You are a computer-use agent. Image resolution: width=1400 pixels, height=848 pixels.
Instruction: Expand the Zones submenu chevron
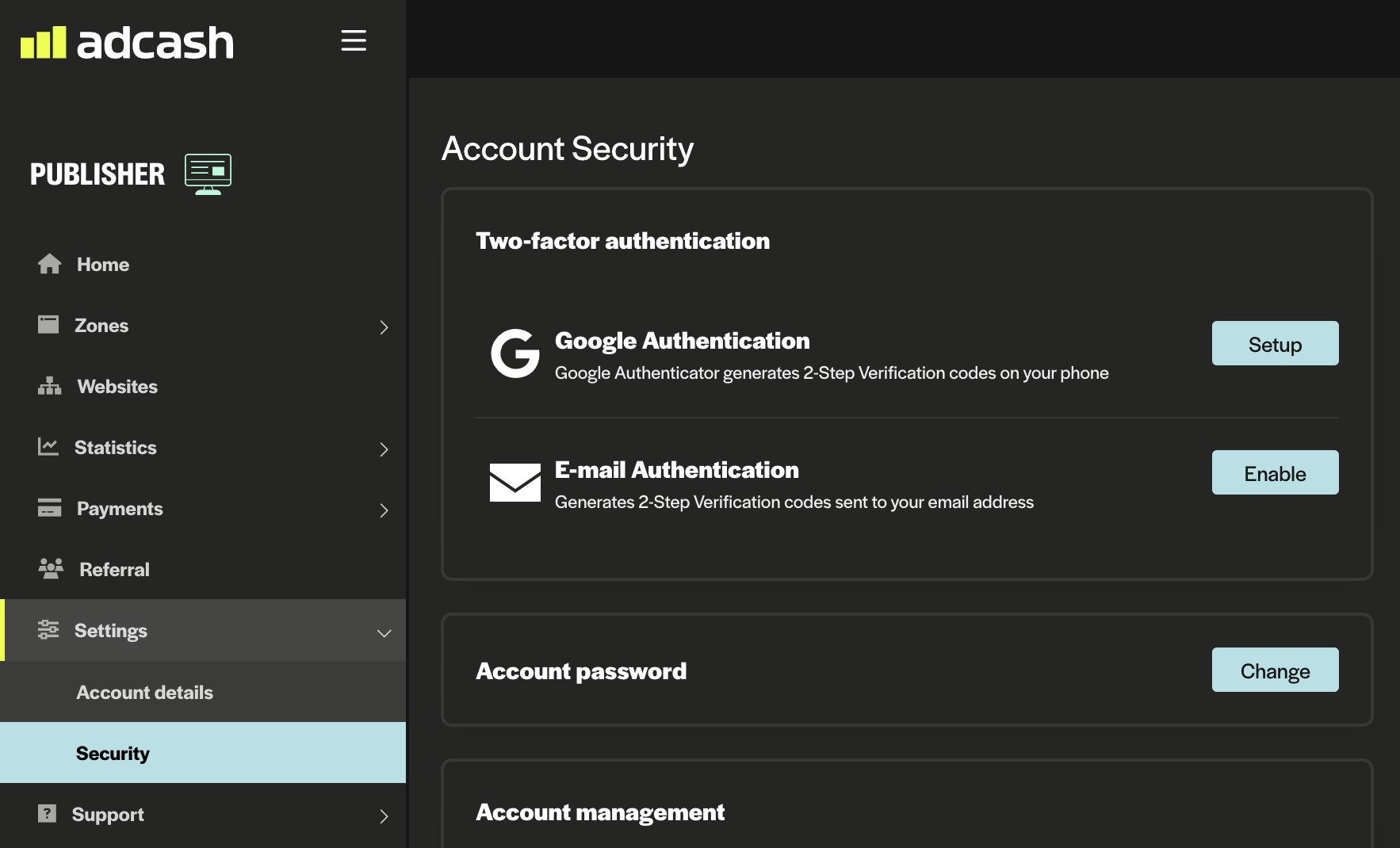[384, 327]
